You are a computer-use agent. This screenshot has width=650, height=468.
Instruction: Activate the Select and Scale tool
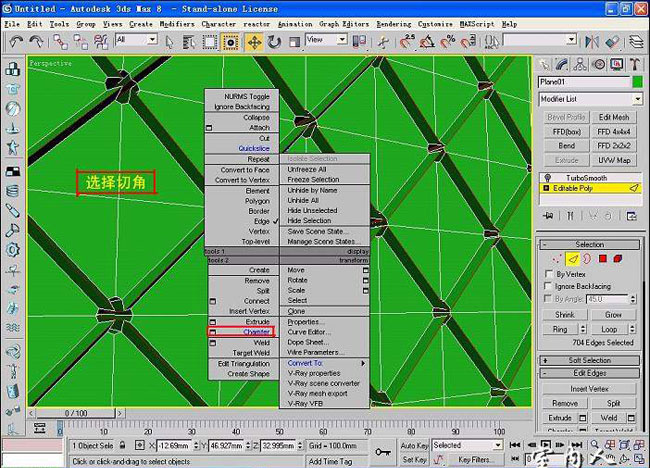pos(294,42)
